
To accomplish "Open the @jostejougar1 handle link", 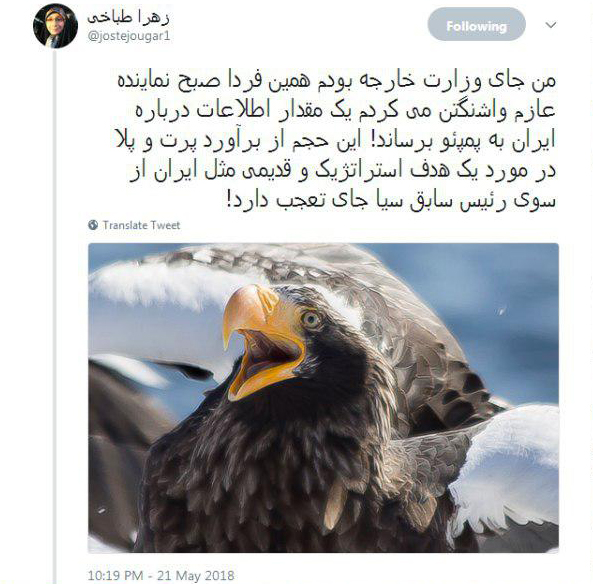I will tap(129, 36).
